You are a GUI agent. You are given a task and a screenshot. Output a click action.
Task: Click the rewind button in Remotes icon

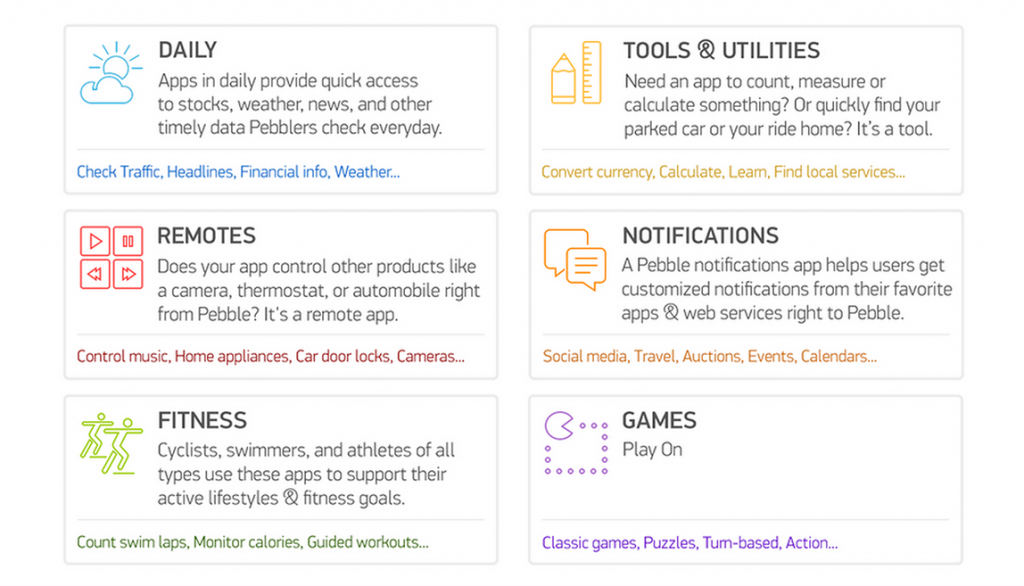click(95, 274)
